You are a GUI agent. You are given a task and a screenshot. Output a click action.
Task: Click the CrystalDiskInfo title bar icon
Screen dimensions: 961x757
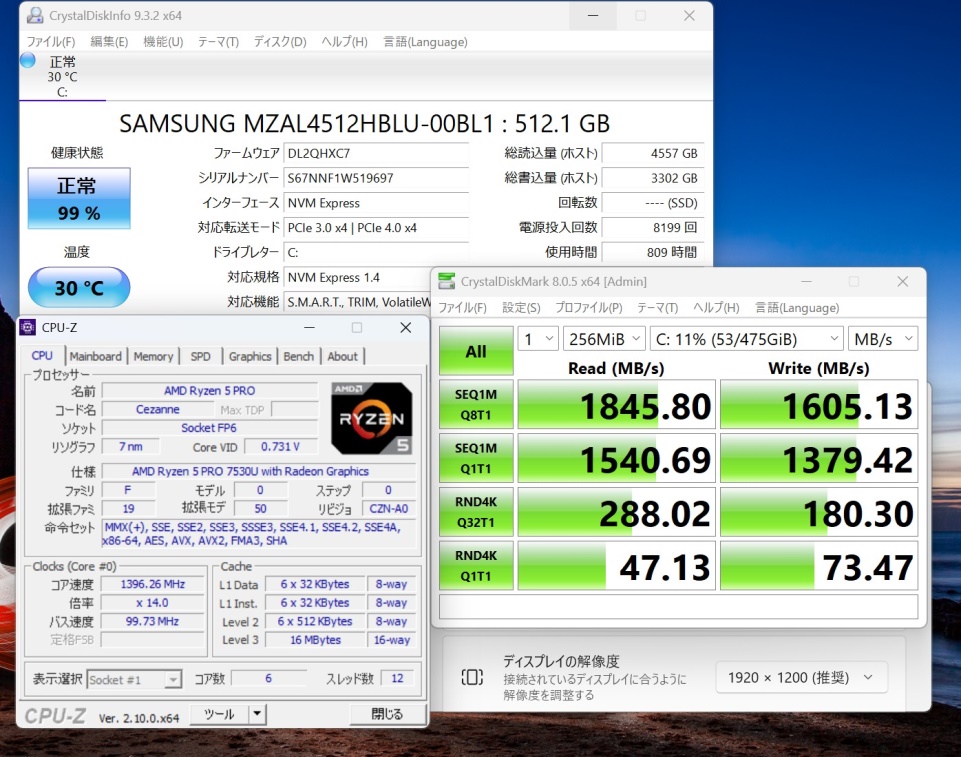tap(34, 15)
